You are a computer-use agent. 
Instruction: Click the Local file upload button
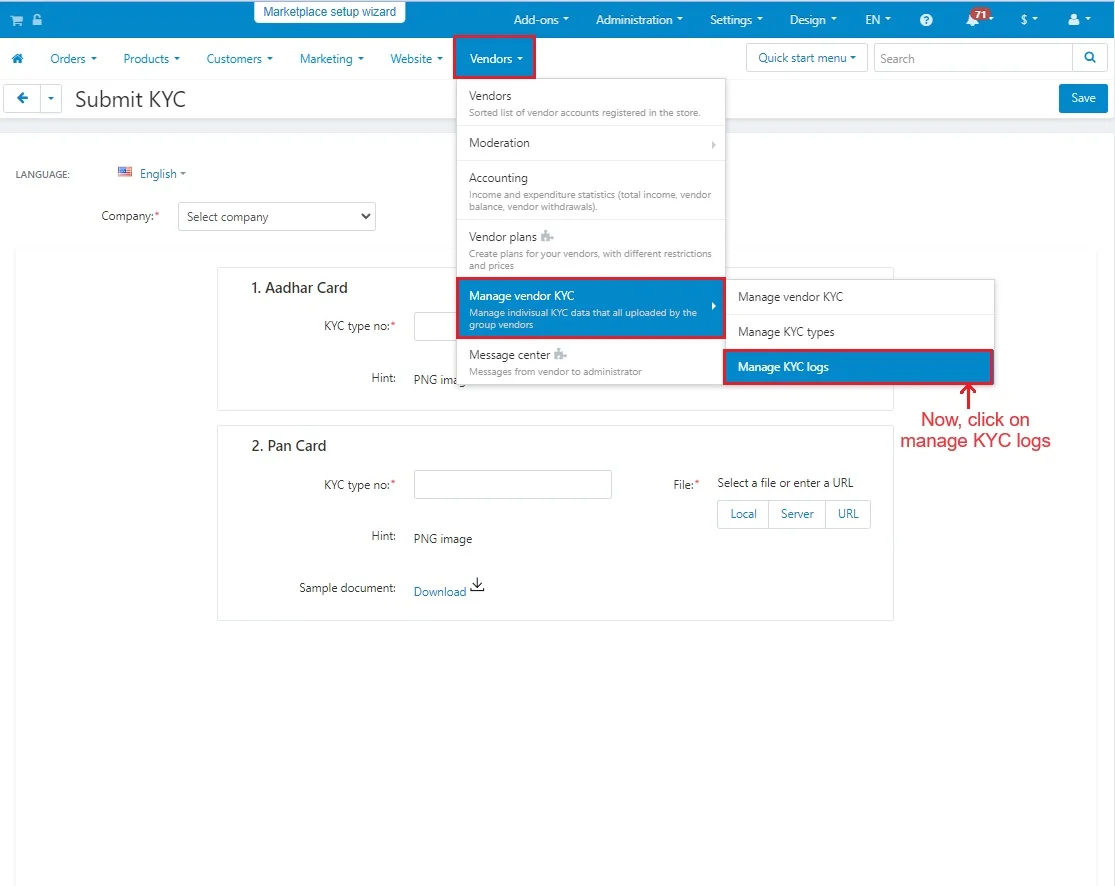(x=743, y=514)
